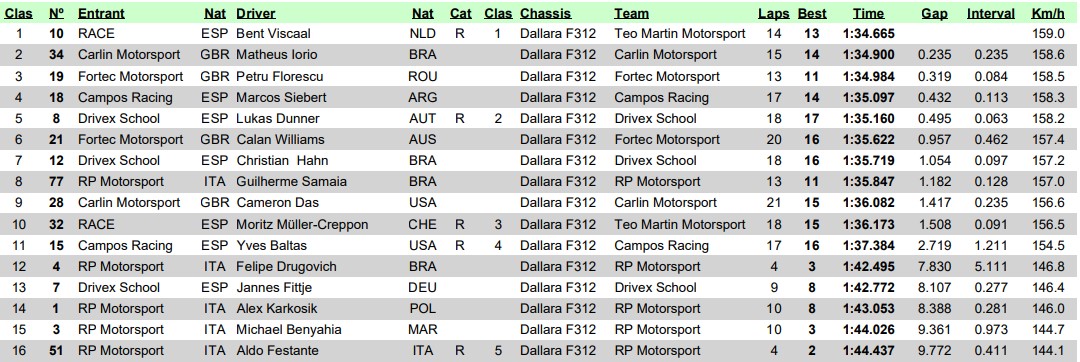The width and height of the screenshot is (1080, 362).
Task: Select the Laps column header
Action: tap(773, 13)
